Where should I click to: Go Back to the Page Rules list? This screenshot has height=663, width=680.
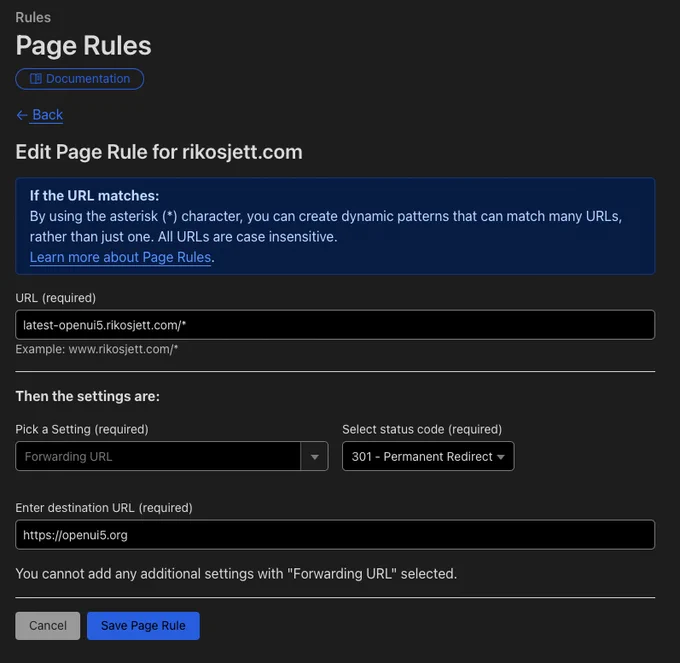[47, 115]
